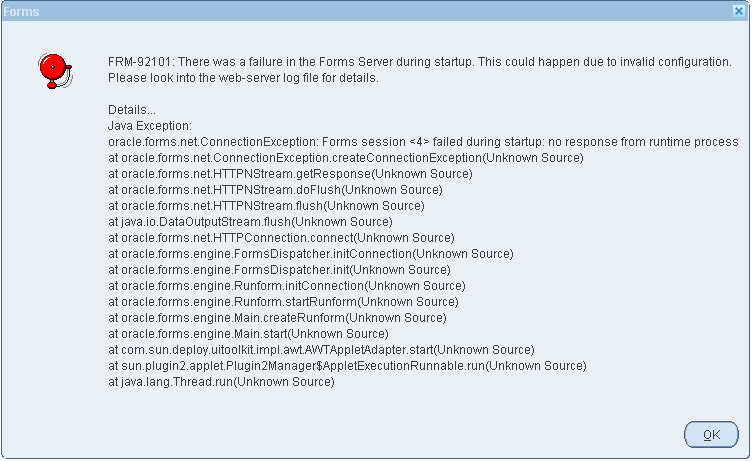Select the AWTAppletAdapter.start stack line
The image size is (752, 461).
click(x=321, y=350)
